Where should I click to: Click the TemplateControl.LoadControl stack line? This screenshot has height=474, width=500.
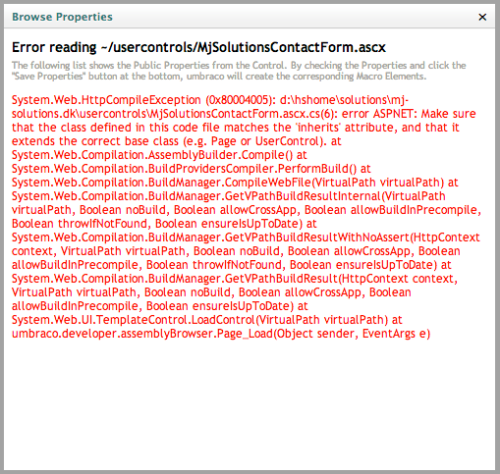207,320
